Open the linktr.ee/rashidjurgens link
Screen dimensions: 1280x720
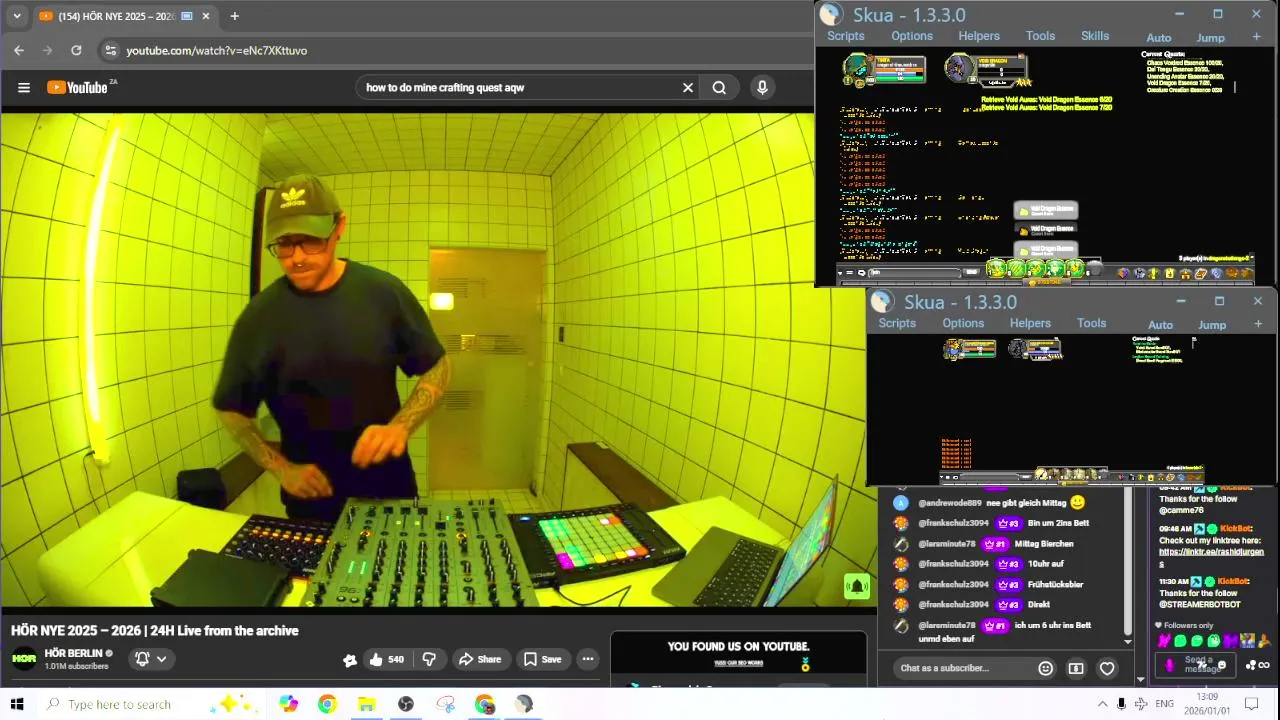(x=1211, y=552)
